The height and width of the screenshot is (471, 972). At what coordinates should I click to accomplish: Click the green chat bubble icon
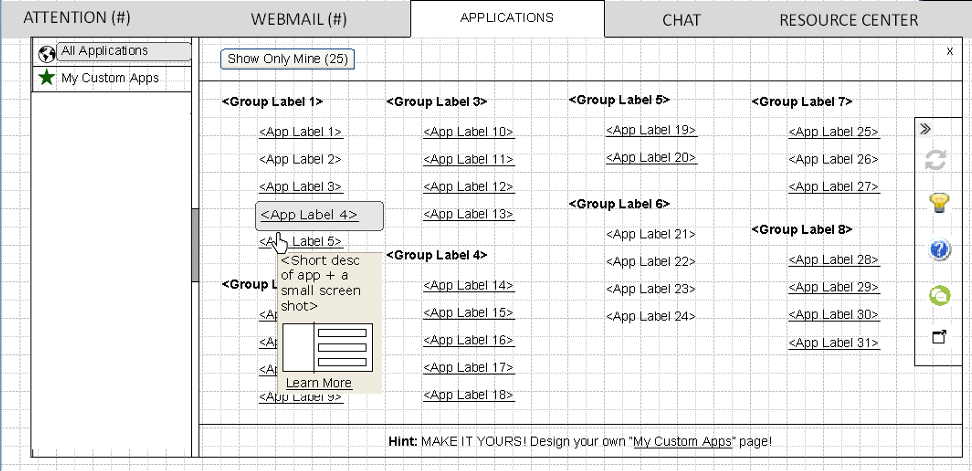[x=939, y=295]
